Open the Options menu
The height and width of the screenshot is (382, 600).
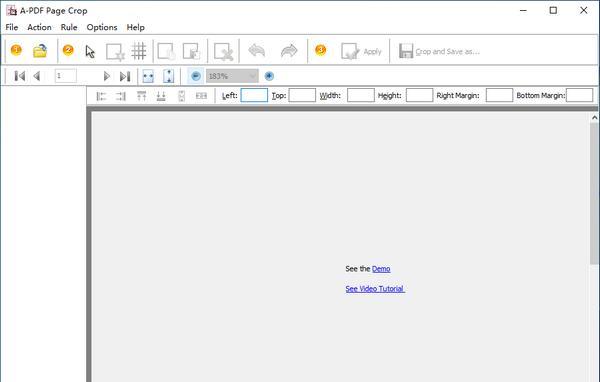(102, 28)
